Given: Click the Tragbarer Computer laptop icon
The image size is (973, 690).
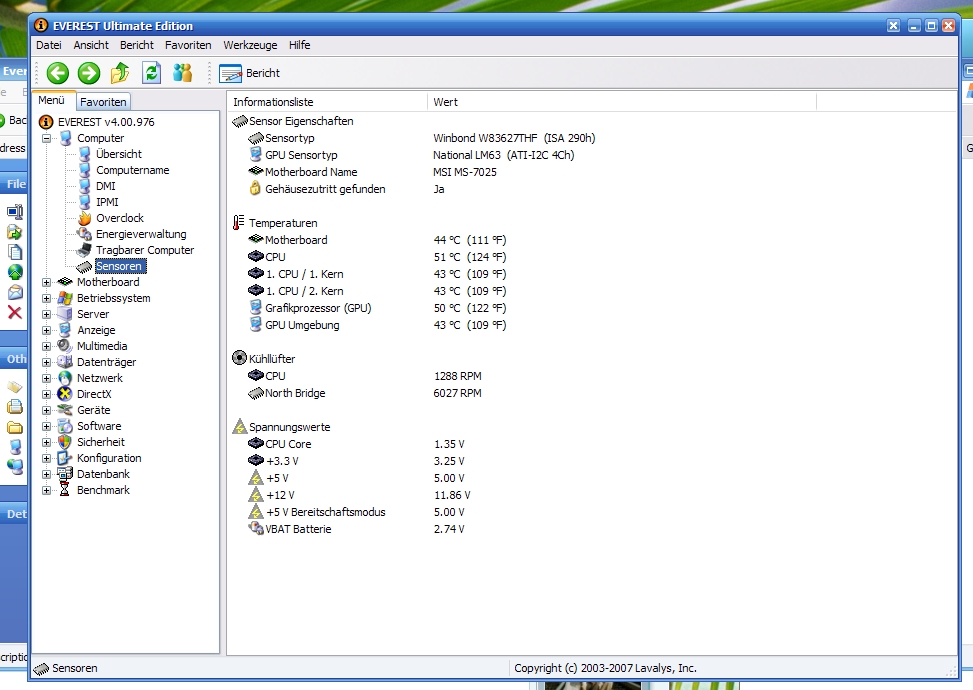Looking at the screenshot, I should [84, 250].
